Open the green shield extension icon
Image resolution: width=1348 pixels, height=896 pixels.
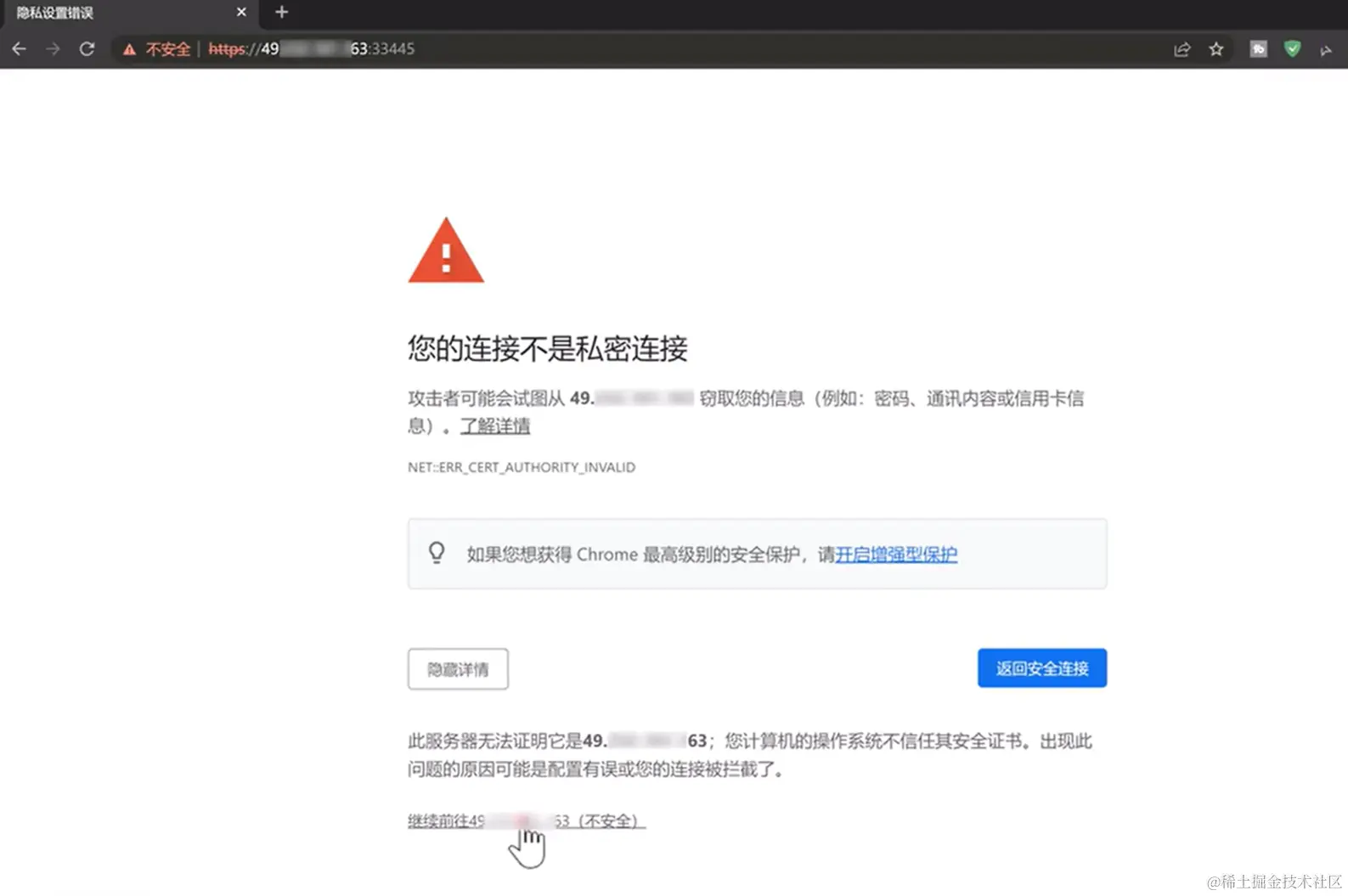coord(1292,49)
